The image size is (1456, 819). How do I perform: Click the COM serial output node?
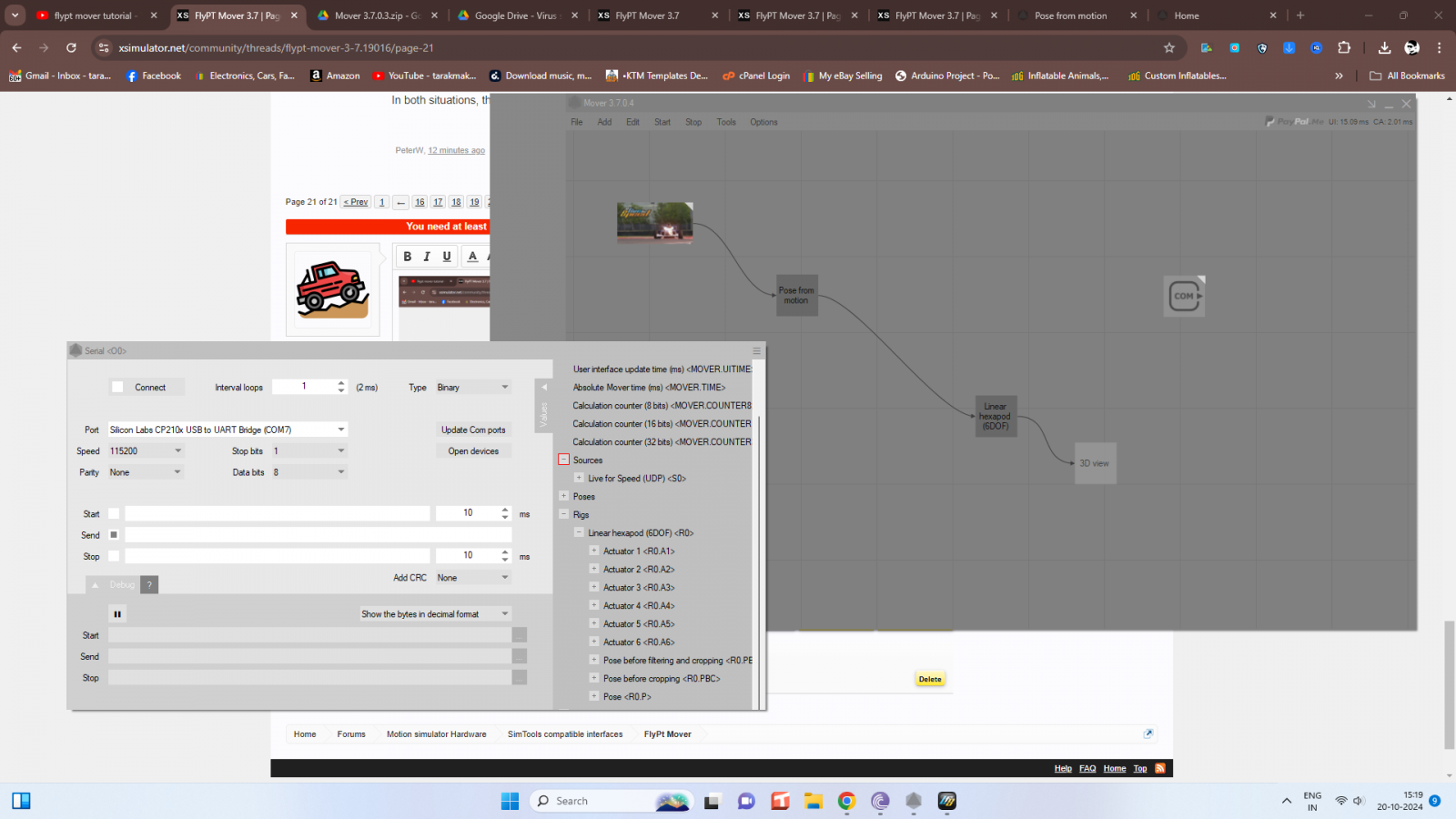click(1184, 296)
